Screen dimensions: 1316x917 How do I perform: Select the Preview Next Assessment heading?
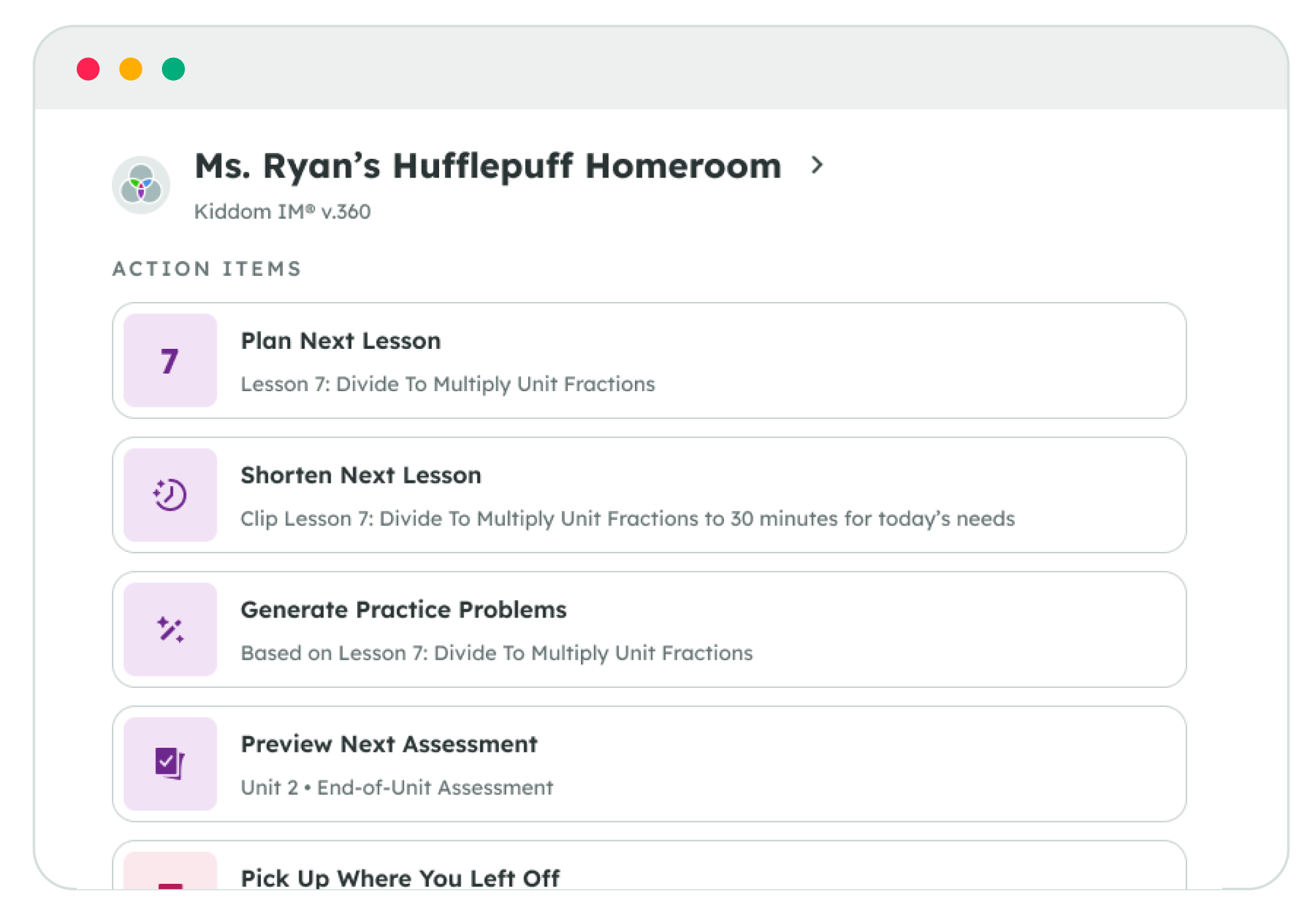[389, 744]
